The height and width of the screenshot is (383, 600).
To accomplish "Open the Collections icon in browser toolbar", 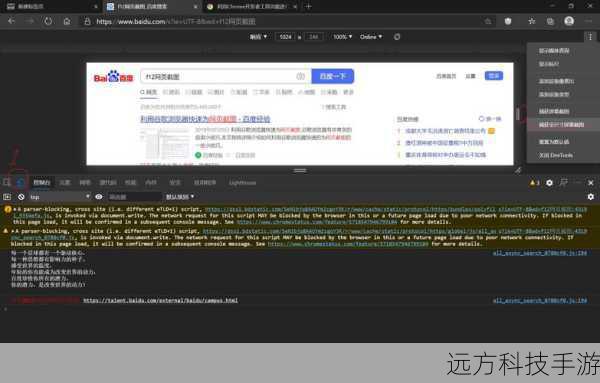I will point(550,21).
